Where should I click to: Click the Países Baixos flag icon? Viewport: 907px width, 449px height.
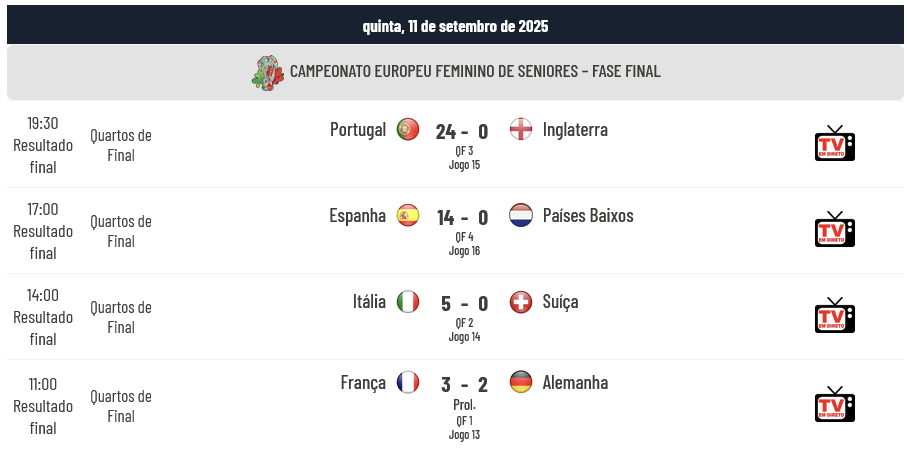(x=521, y=215)
